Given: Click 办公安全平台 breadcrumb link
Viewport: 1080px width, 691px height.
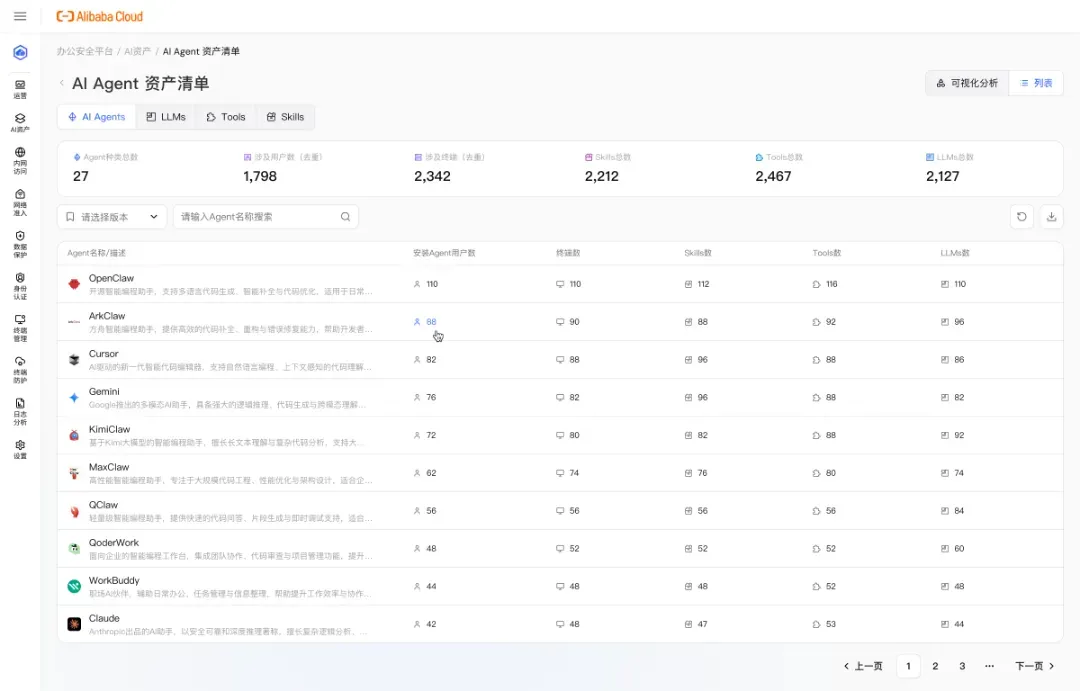Looking at the screenshot, I should pyautogui.click(x=85, y=51).
